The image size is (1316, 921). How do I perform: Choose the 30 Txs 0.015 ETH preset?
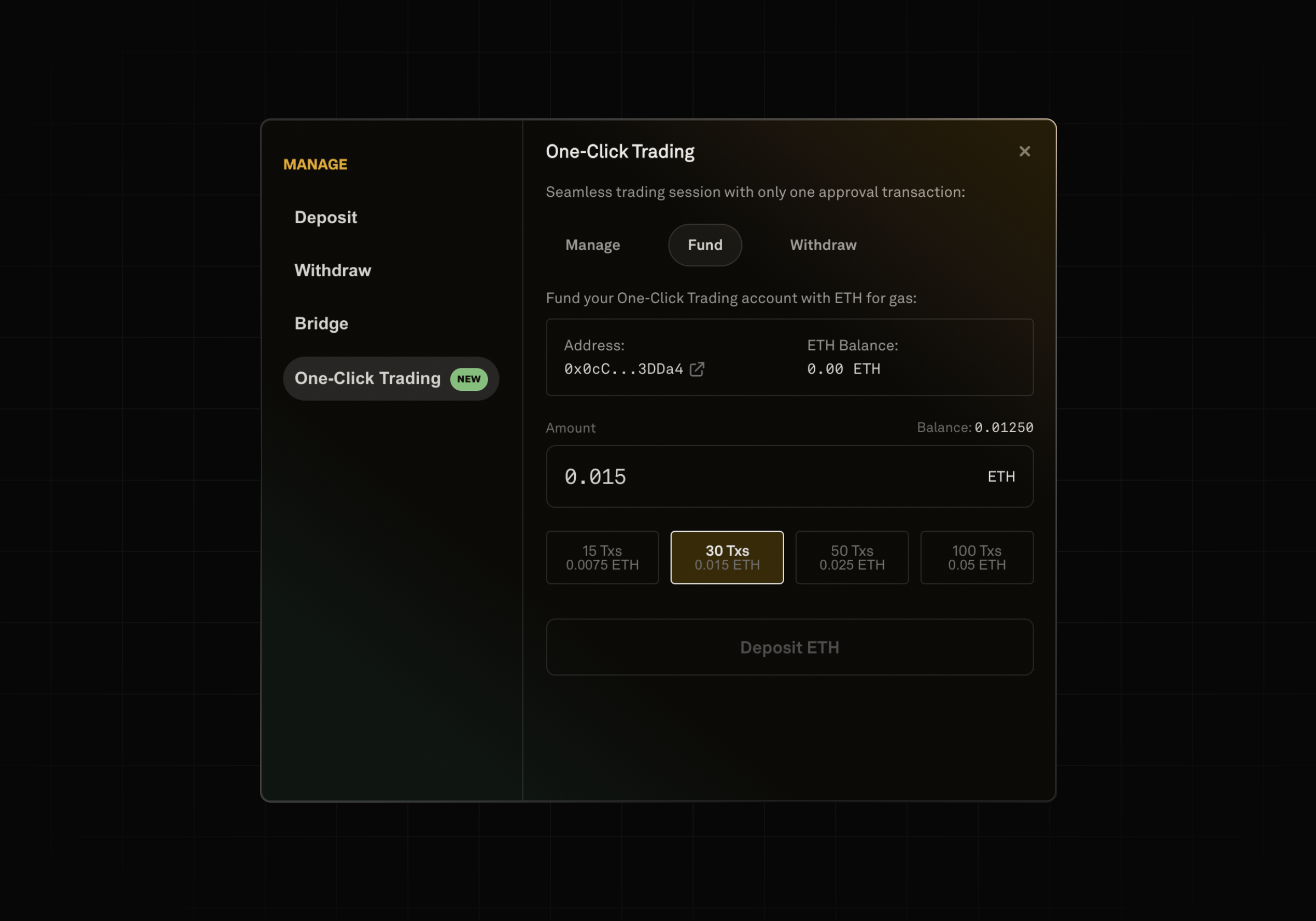(727, 558)
